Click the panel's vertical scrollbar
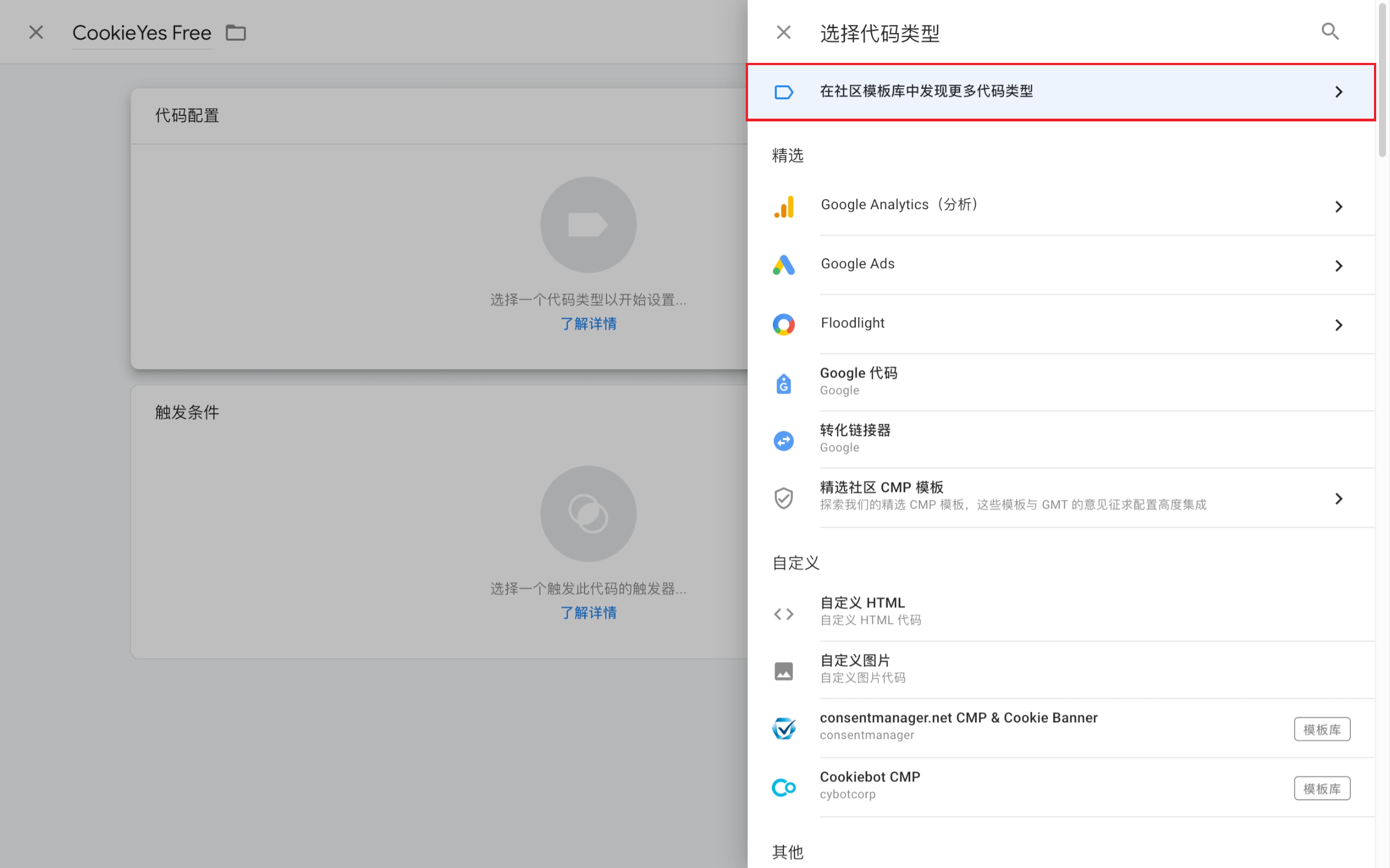 click(1382, 81)
